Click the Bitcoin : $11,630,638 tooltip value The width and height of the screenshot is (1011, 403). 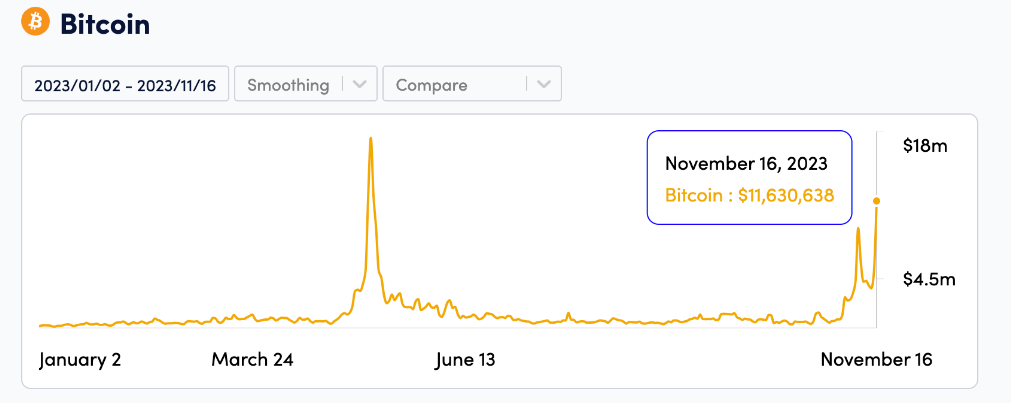(749, 196)
